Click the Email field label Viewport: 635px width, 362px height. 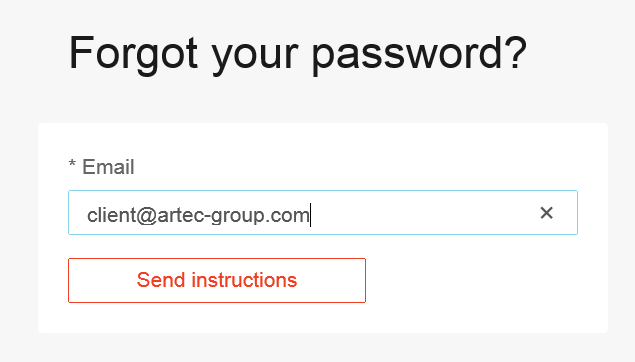pos(108,167)
